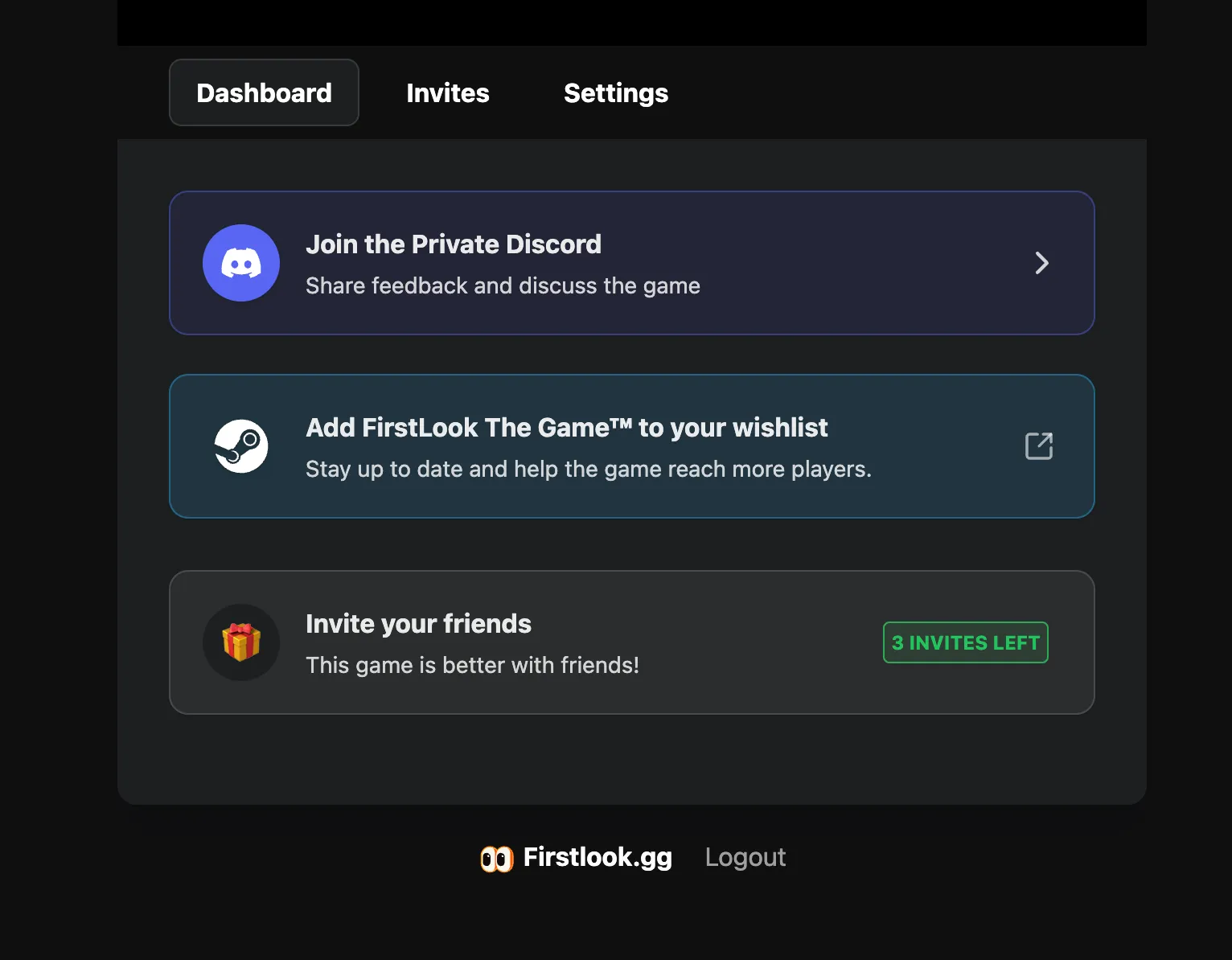Click the Invite your friends card
The width and height of the screenshot is (1232, 960).
(x=631, y=642)
